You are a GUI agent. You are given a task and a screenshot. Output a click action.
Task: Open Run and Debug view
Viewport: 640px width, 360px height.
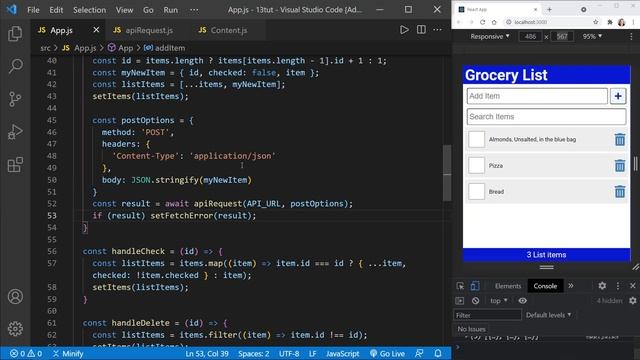[15, 132]
